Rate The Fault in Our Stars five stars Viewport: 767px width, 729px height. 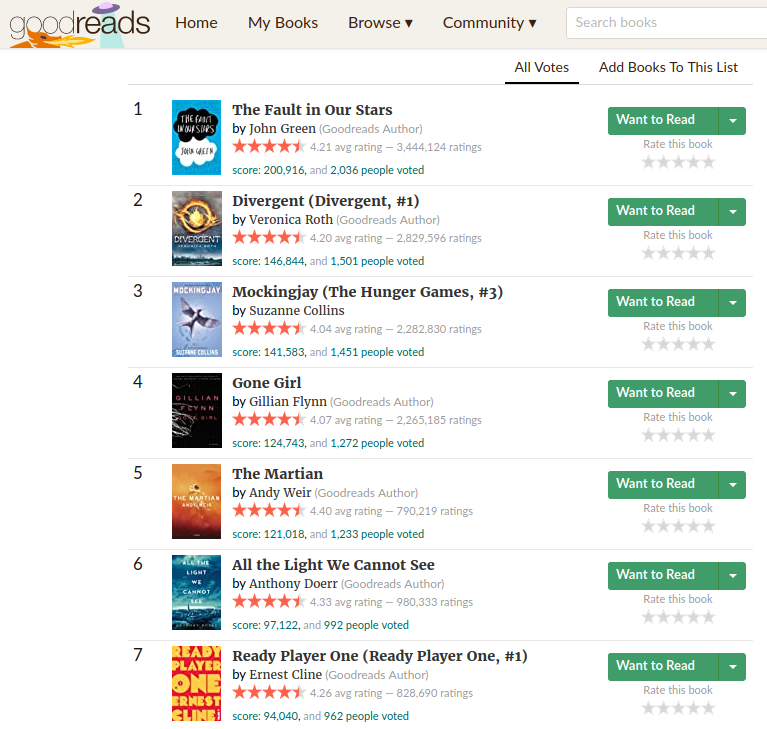708,162
